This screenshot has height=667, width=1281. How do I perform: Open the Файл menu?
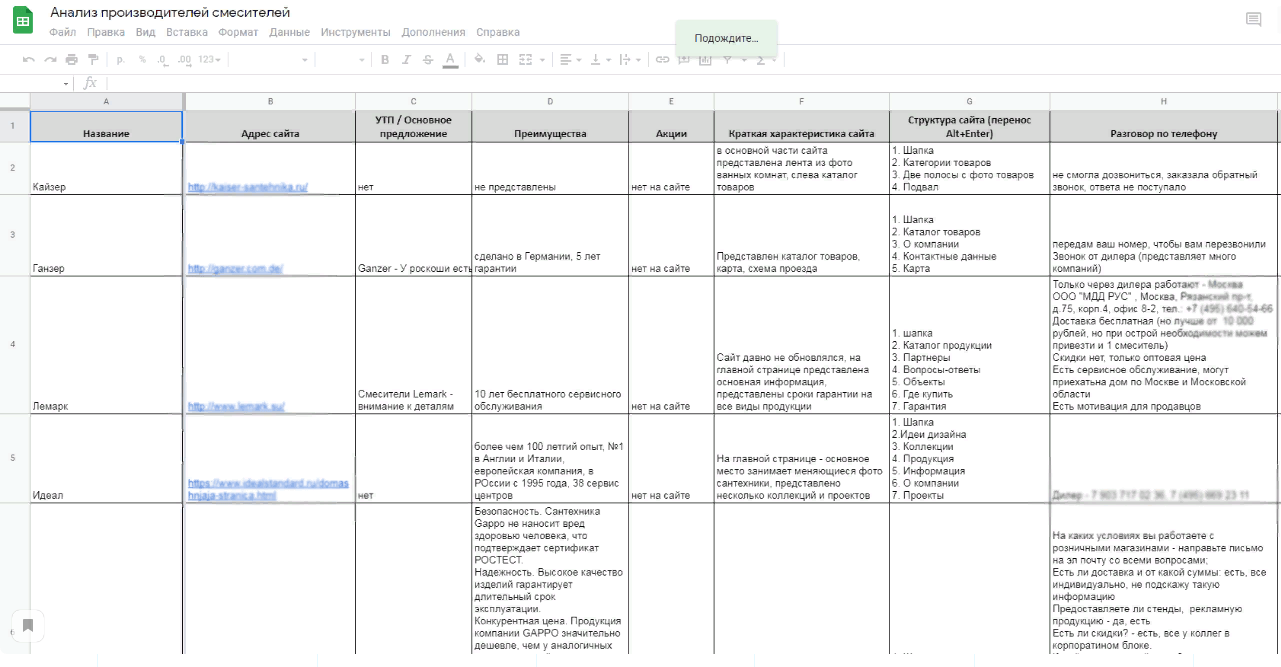click(x=62, y=32)
